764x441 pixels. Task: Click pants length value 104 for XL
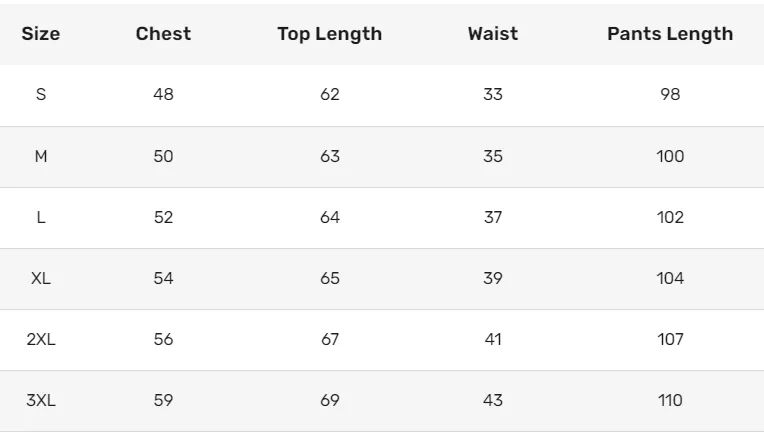[x=670, y=278]
